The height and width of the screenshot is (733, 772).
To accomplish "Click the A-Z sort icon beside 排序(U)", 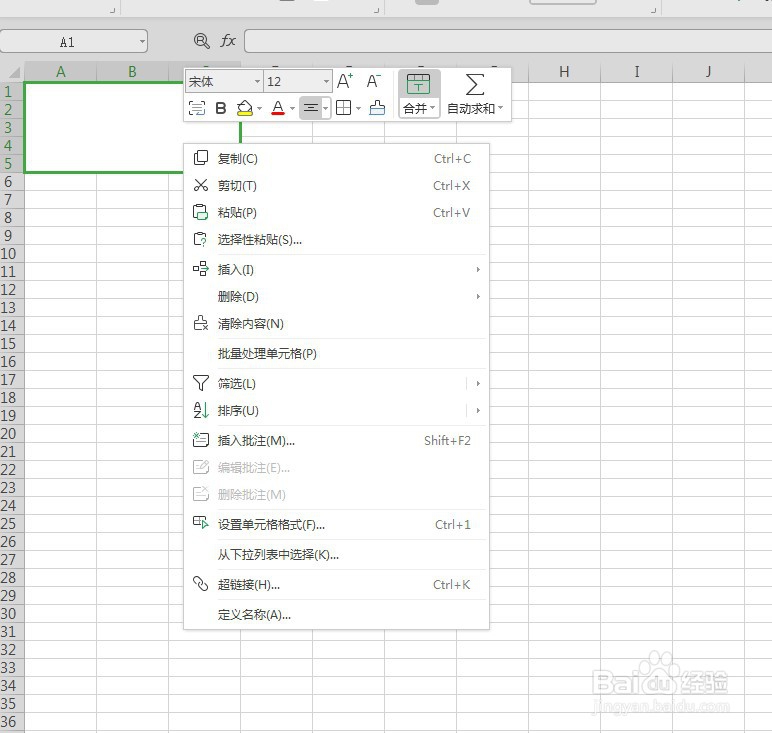I will pyautogui.click(x=201, y=410).
